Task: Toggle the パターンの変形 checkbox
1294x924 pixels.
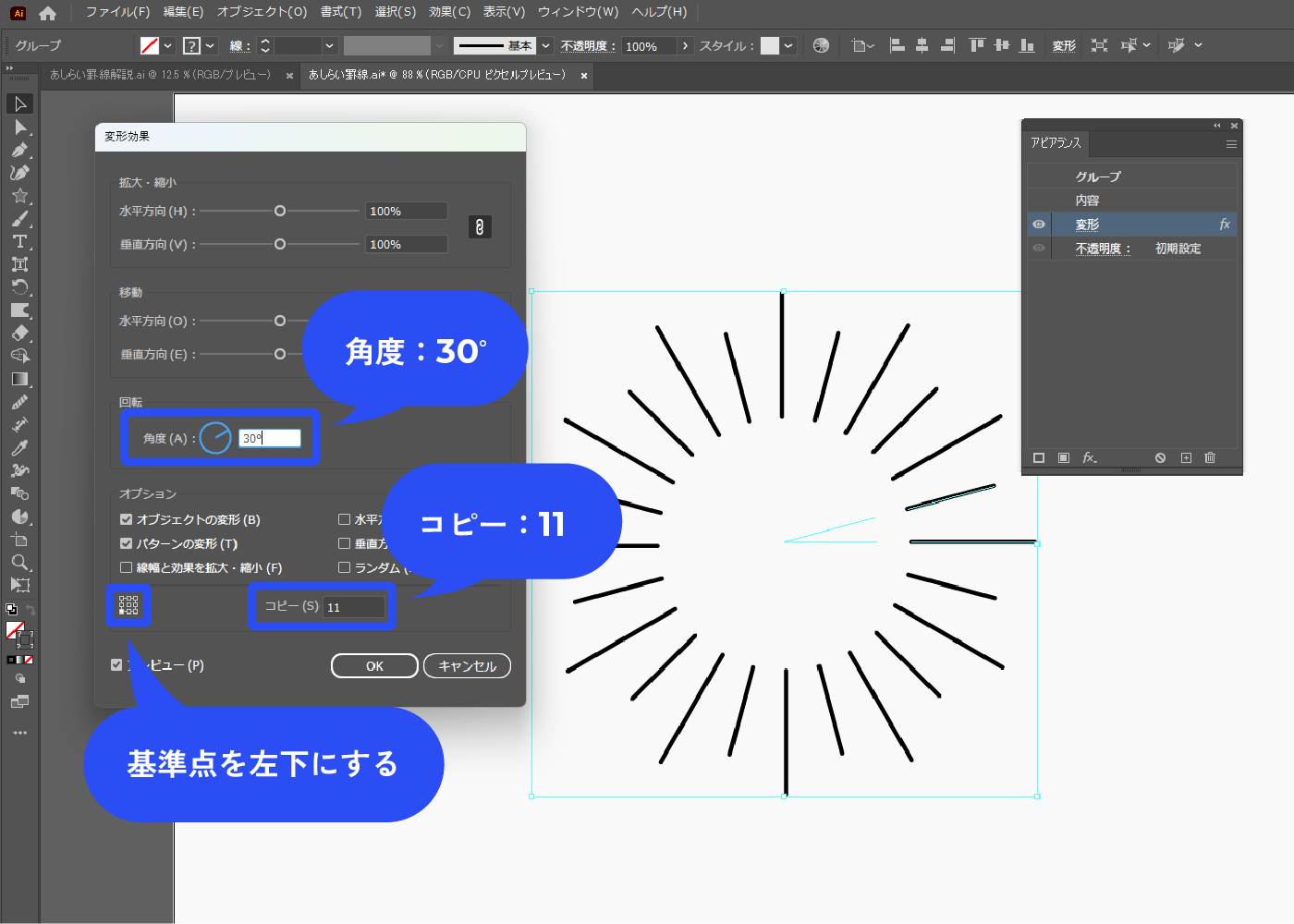Action: pos(127,543)
